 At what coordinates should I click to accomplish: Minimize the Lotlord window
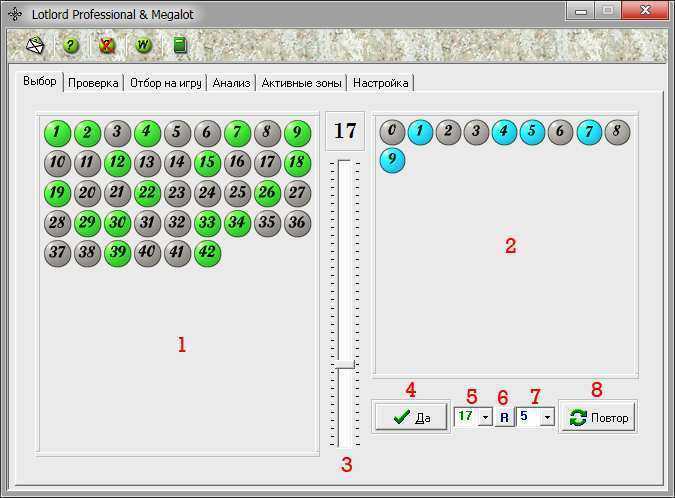[580, 12]
